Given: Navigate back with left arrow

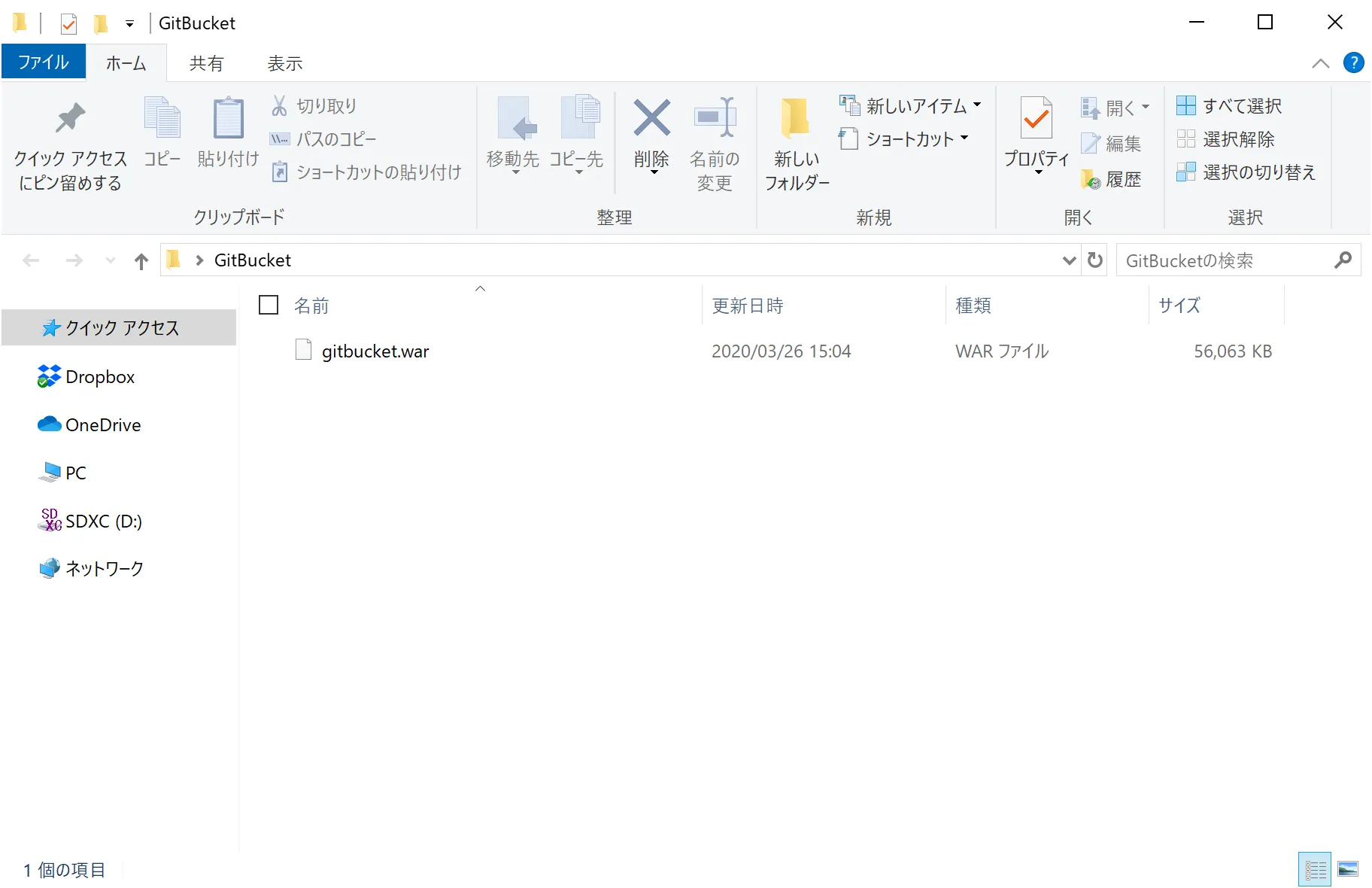Looking at the screenshot, I should coord(31,261).
